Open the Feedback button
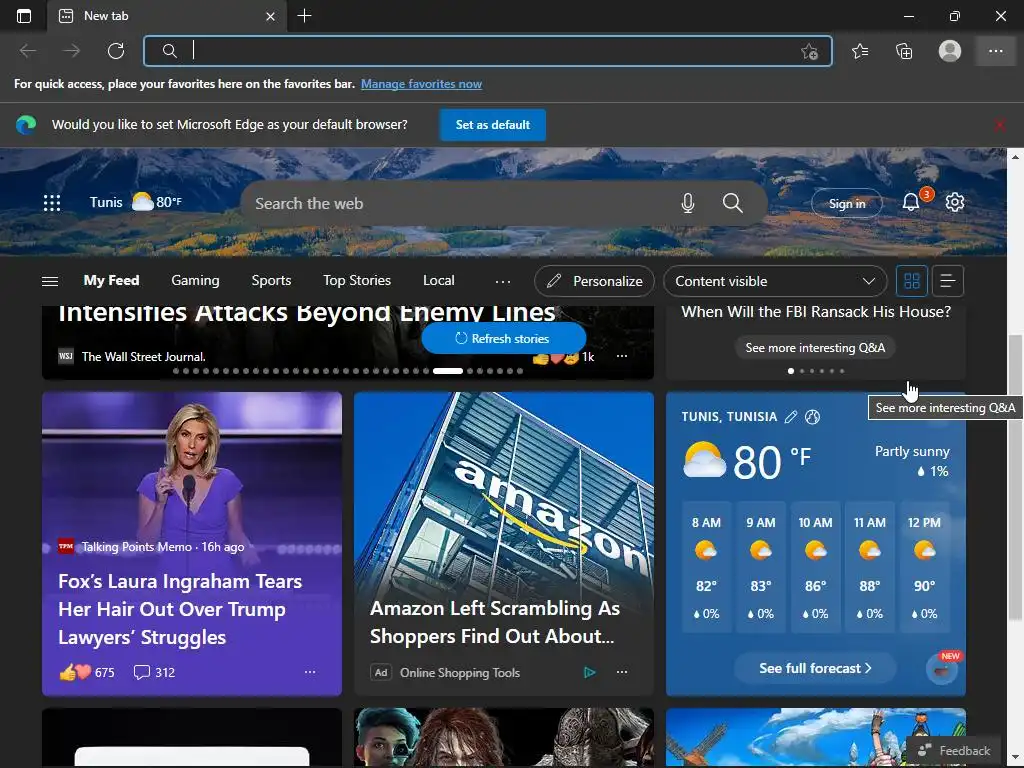Viewport: 1024px width, 768px height. [955, 750]
